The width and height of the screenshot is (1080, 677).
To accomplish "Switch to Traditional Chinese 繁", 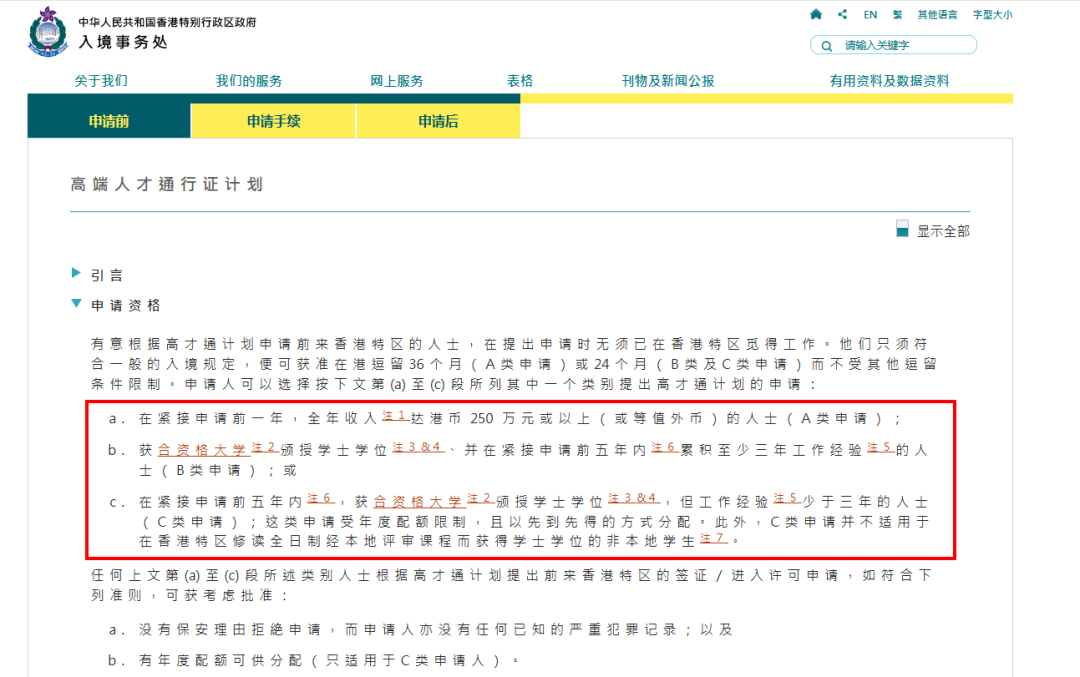I will [897, 14].
